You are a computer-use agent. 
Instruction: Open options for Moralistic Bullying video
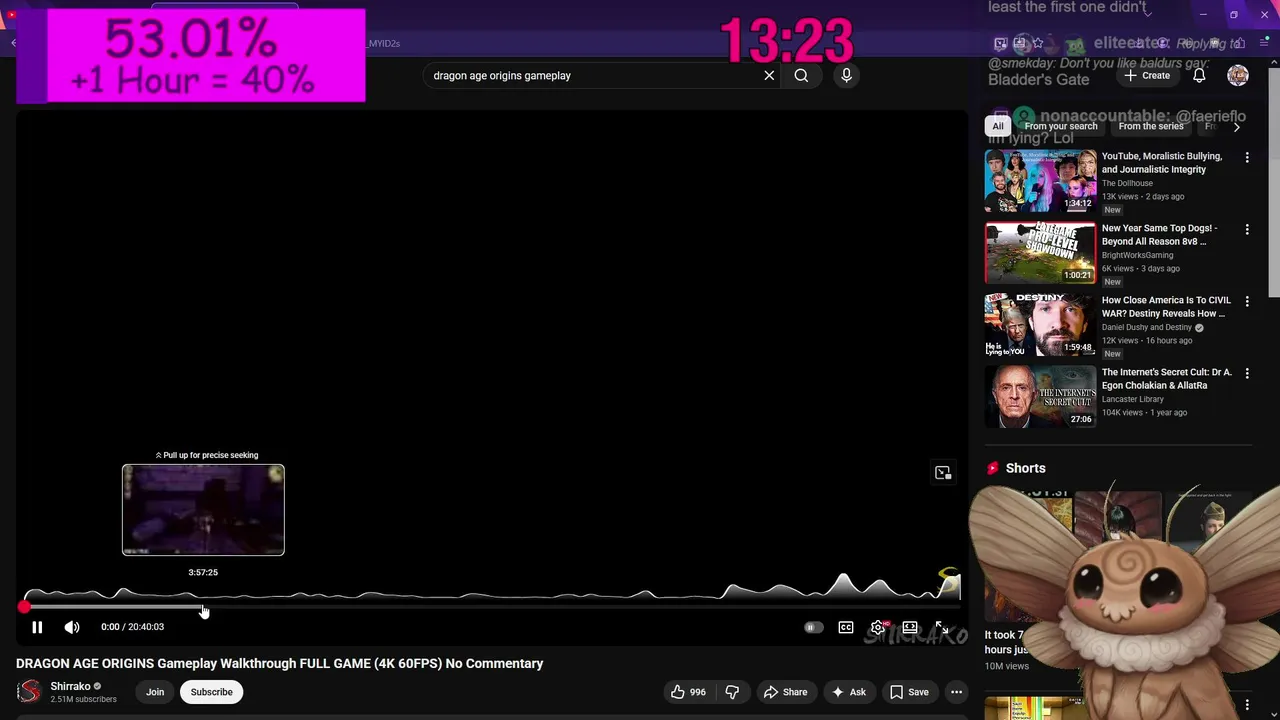[1247, 158]
